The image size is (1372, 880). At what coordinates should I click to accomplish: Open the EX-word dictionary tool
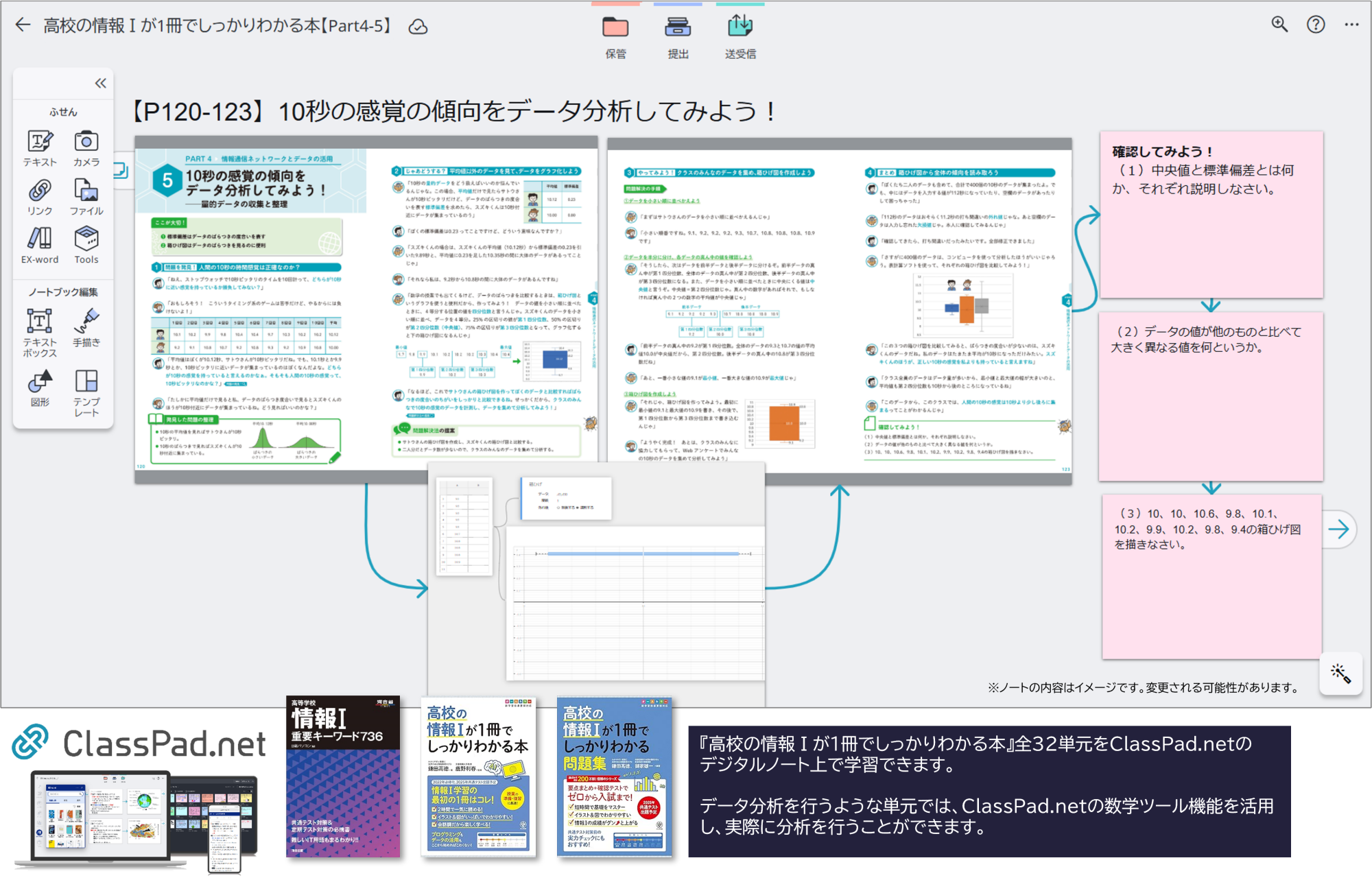tap(40, 246)
